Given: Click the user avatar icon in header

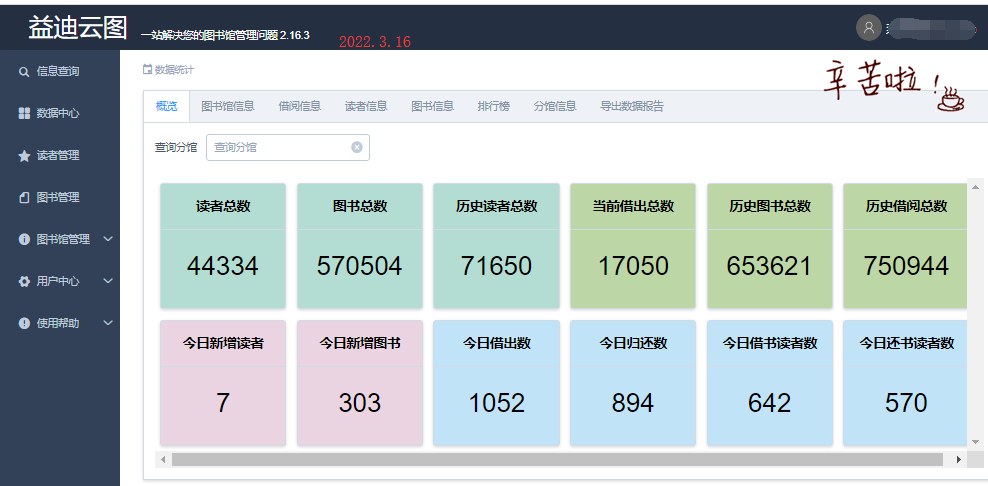Looking at the screenshot, I should [868, 28].
